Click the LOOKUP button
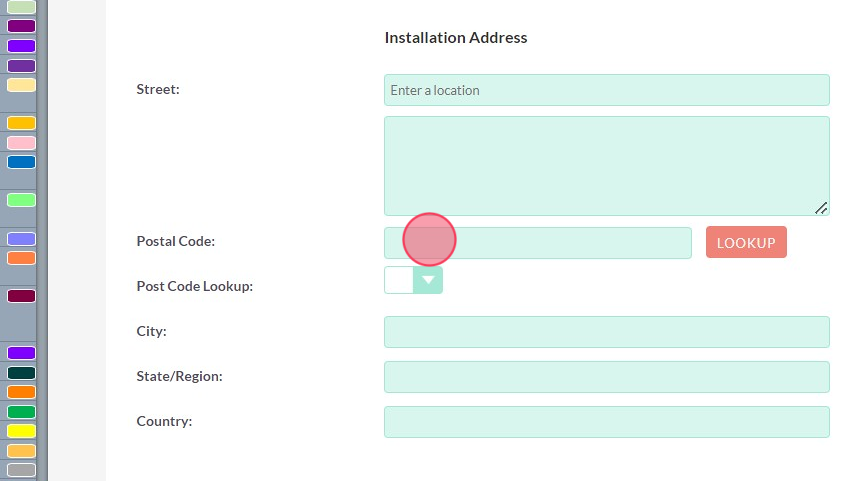This screenshot has width=860, height=481. pyautogui.click(x=745, y=243)
